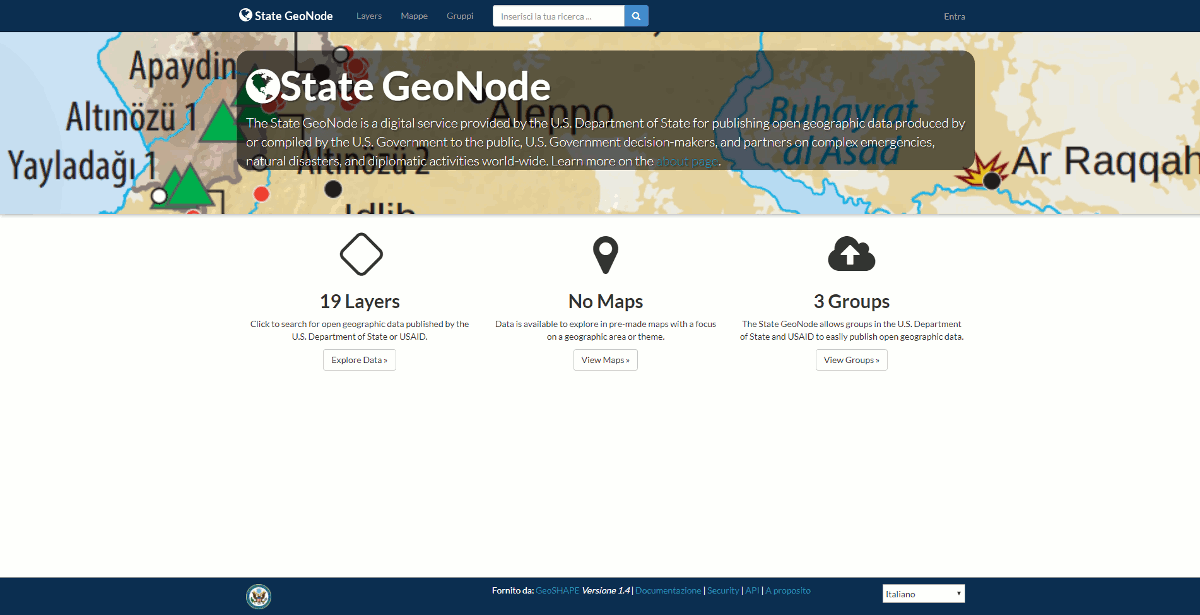
Task: Click the map pin Maps icon
Action: 605,255
